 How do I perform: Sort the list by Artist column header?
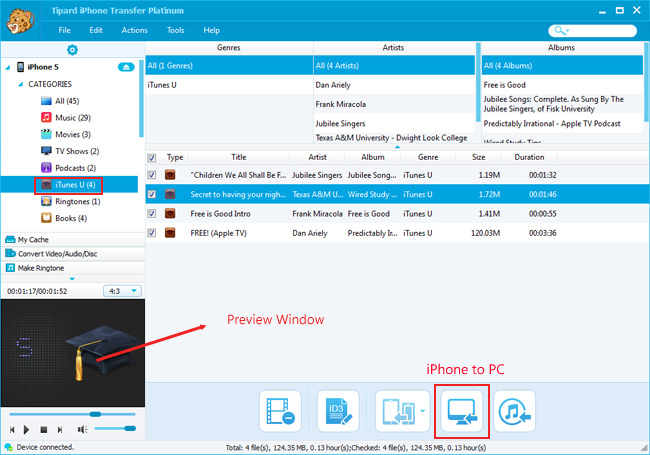coord(318,157)
